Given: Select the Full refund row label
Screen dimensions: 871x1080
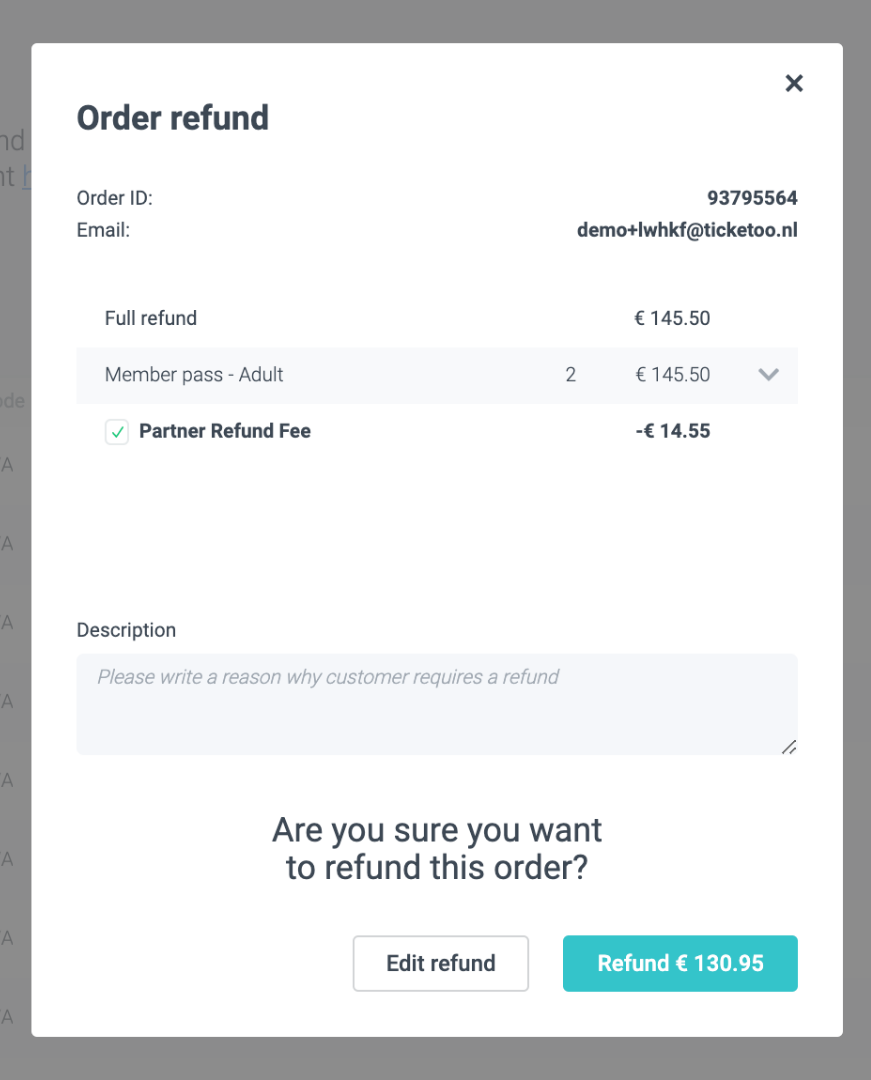Looking at the screenshot, I should click(151, 318).
